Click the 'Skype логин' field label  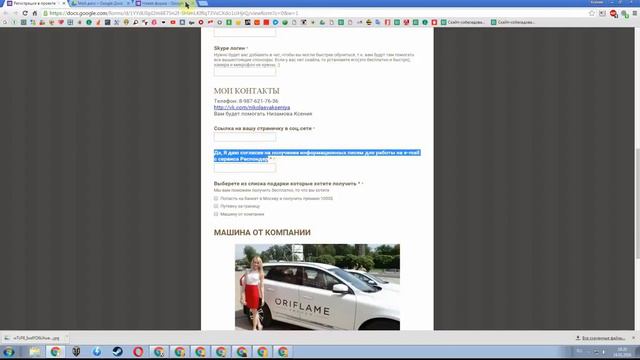[x=229, y=48]
